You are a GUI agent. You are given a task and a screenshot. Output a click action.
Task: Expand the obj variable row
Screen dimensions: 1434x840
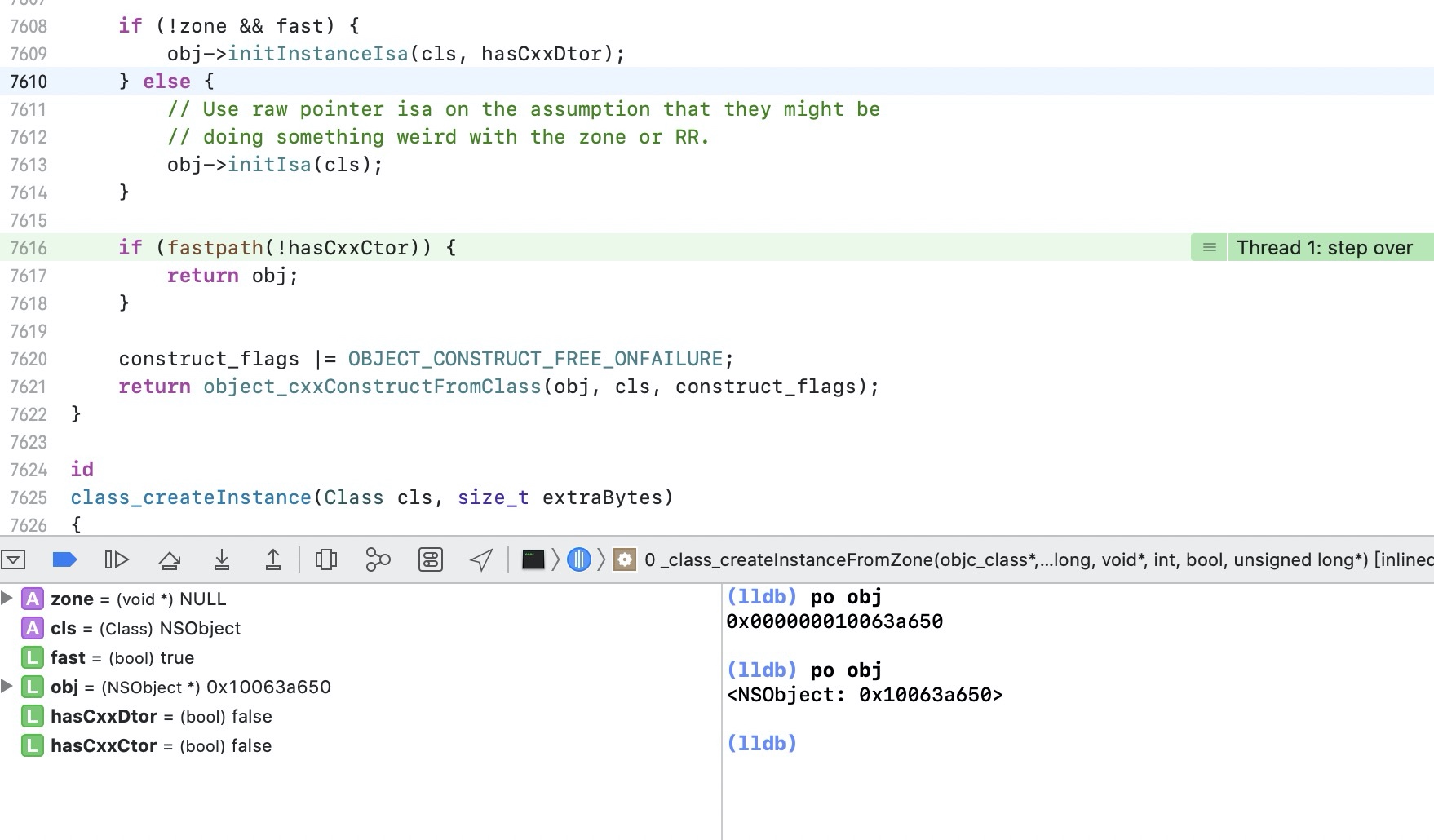(7, 687)
